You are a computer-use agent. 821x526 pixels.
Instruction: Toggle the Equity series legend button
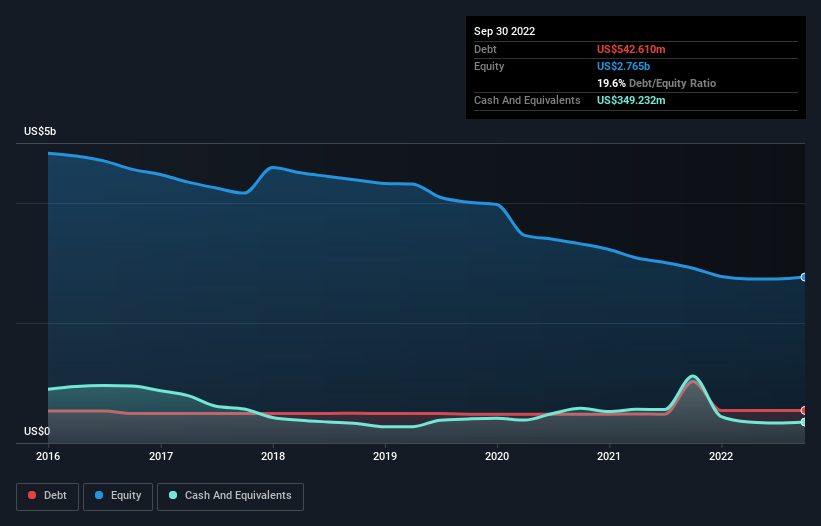[x=118, y=496]
